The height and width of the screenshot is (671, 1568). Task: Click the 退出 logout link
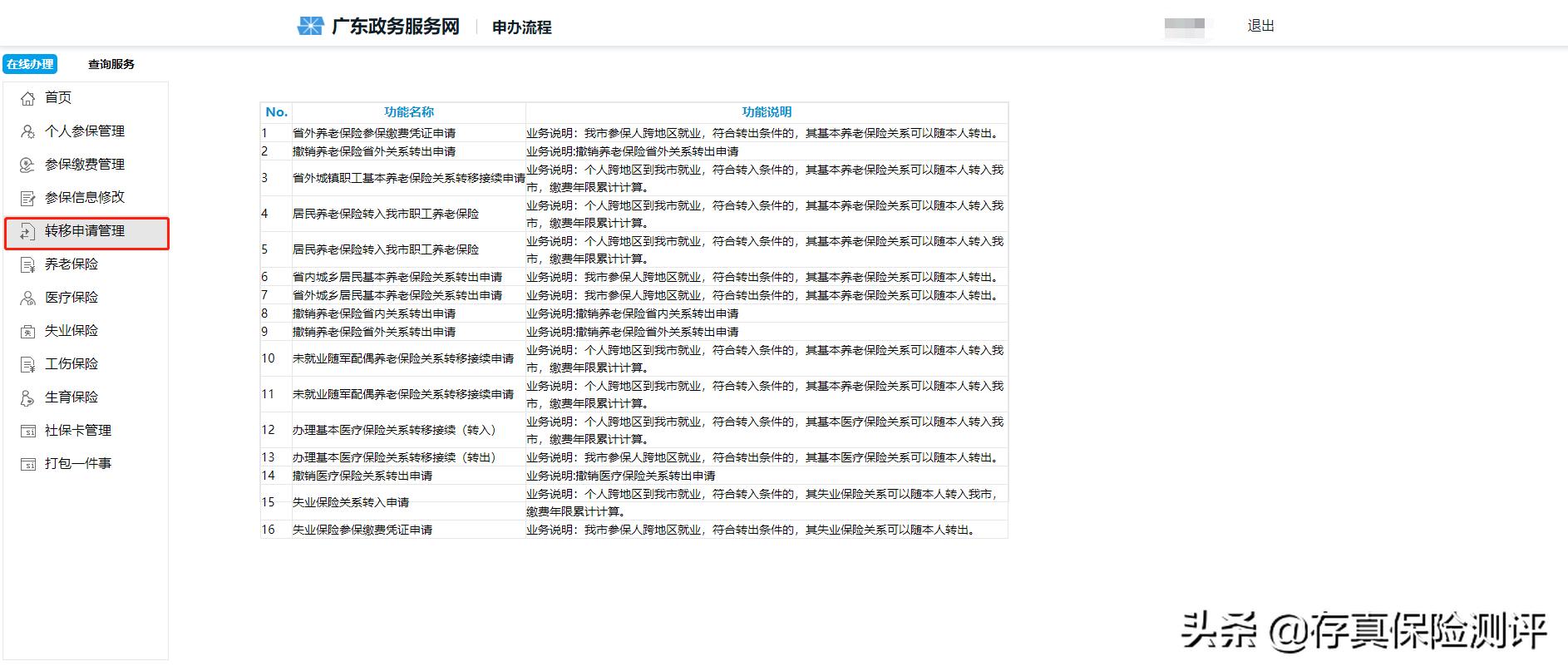coord(1260,26)
